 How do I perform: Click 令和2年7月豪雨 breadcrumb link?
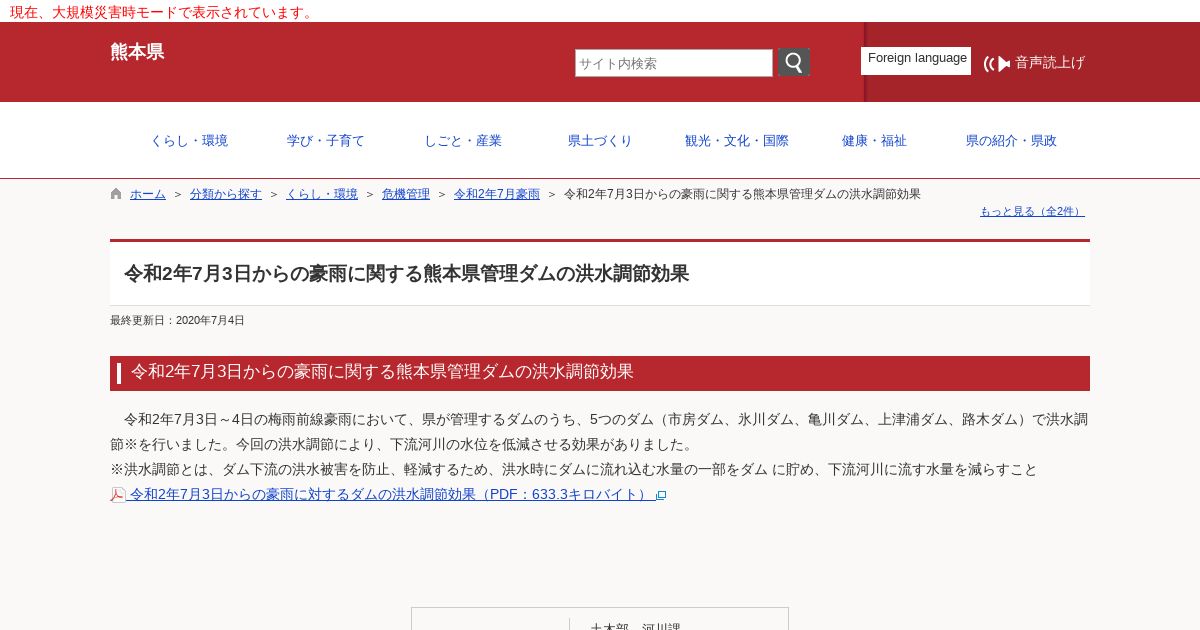497,194
